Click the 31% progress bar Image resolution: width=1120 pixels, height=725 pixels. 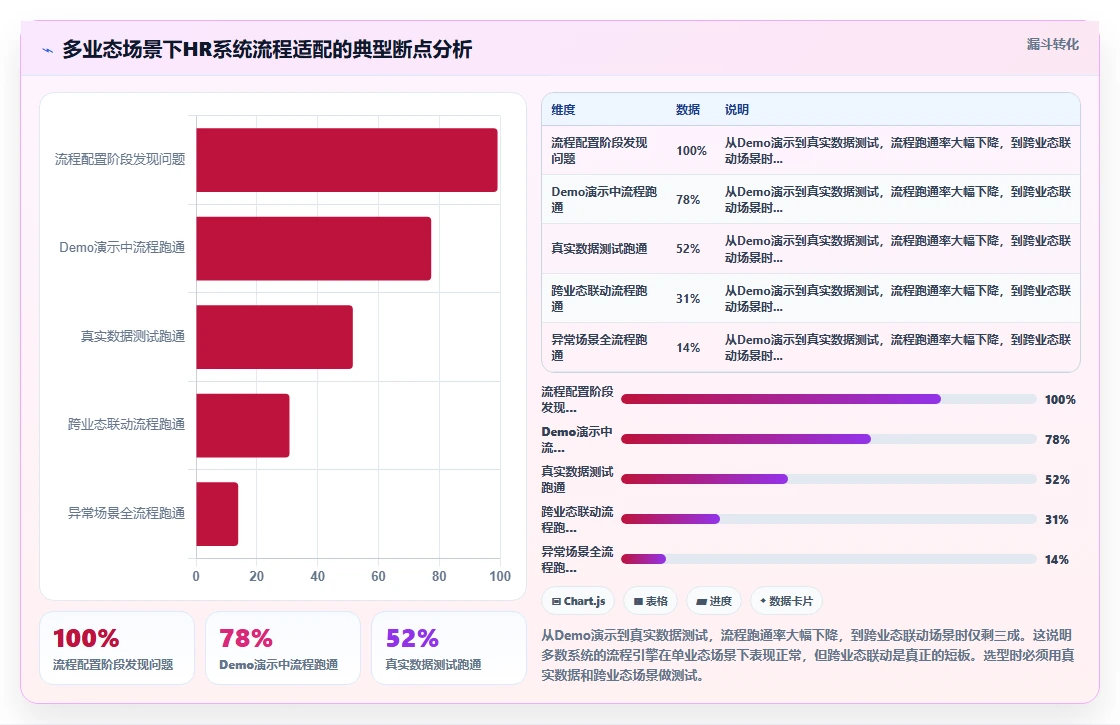point(829,519)
